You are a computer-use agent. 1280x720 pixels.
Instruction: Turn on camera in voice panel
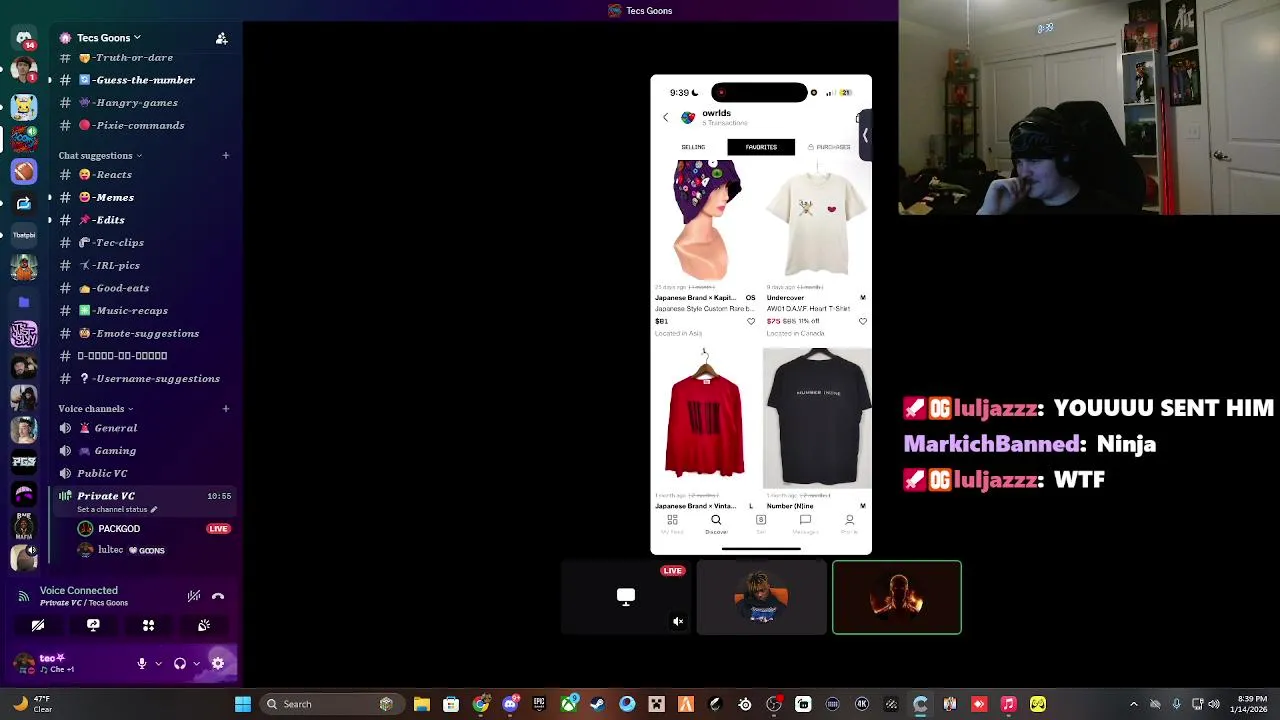(38, 625)
